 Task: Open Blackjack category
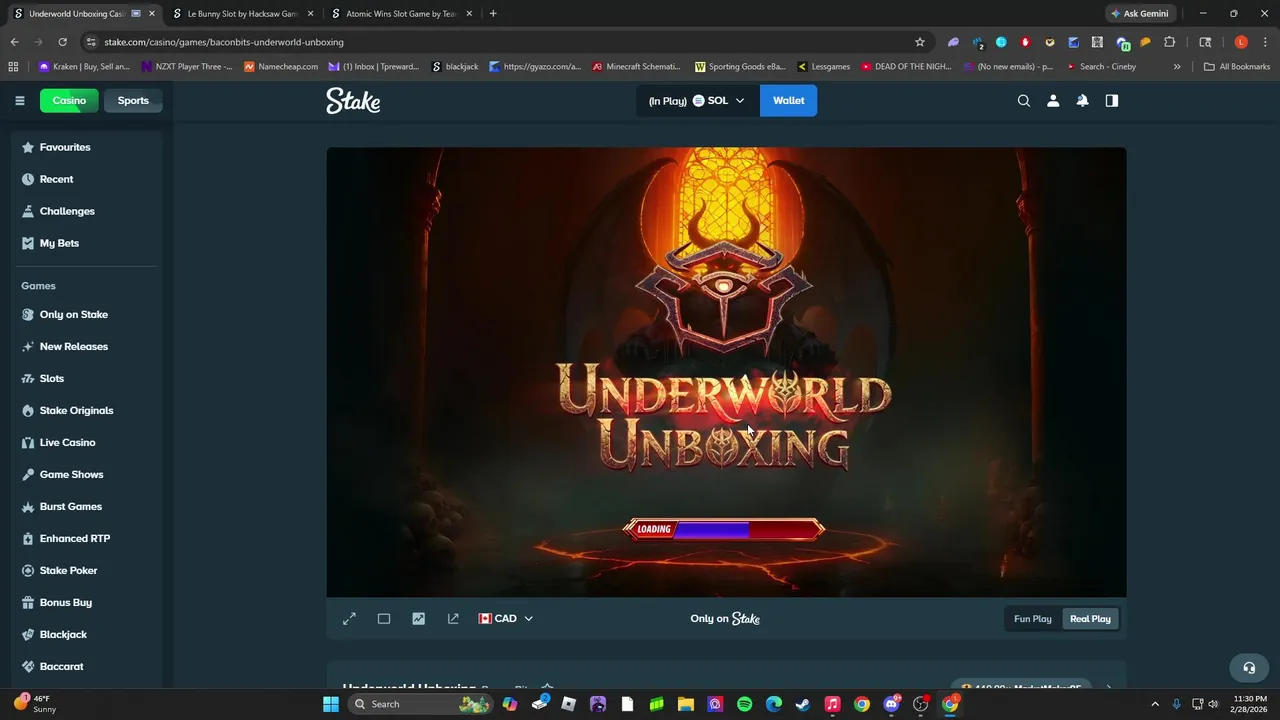(x=87, y=634)
